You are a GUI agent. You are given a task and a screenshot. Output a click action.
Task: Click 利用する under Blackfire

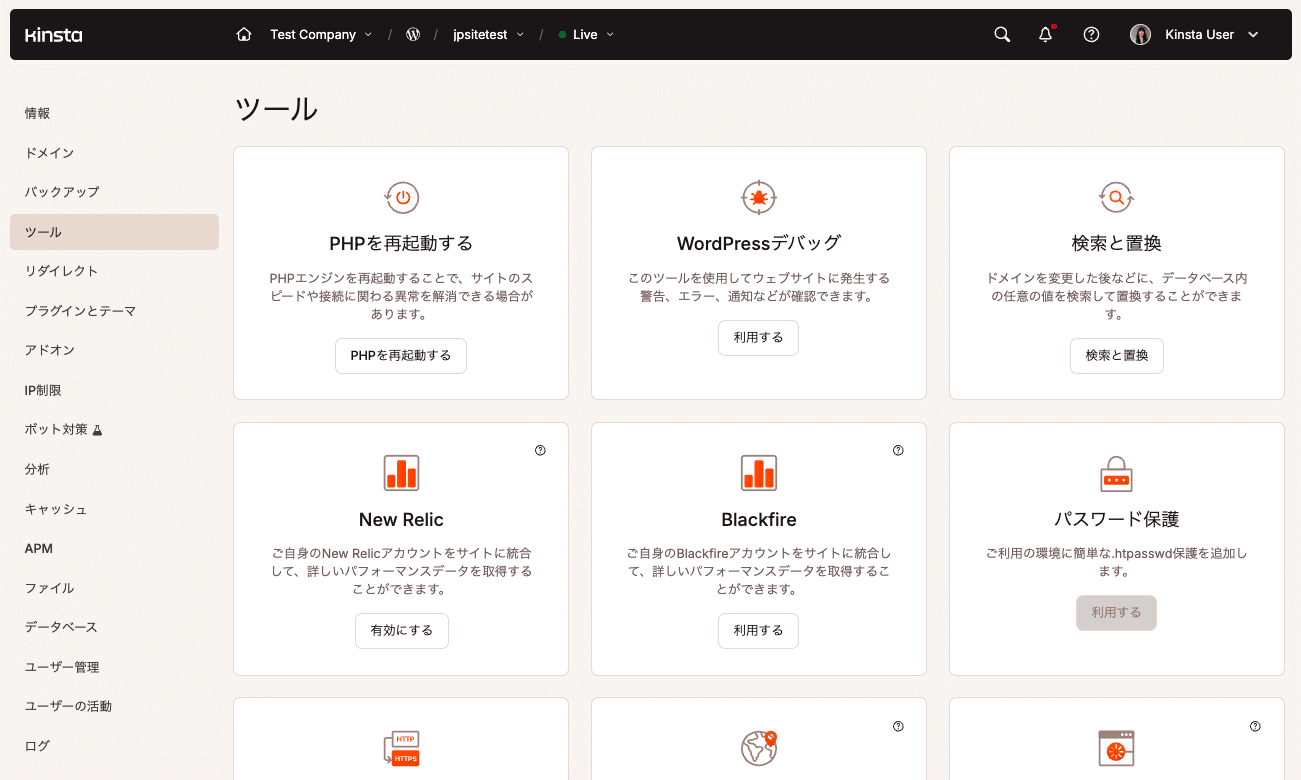(759, 631)
